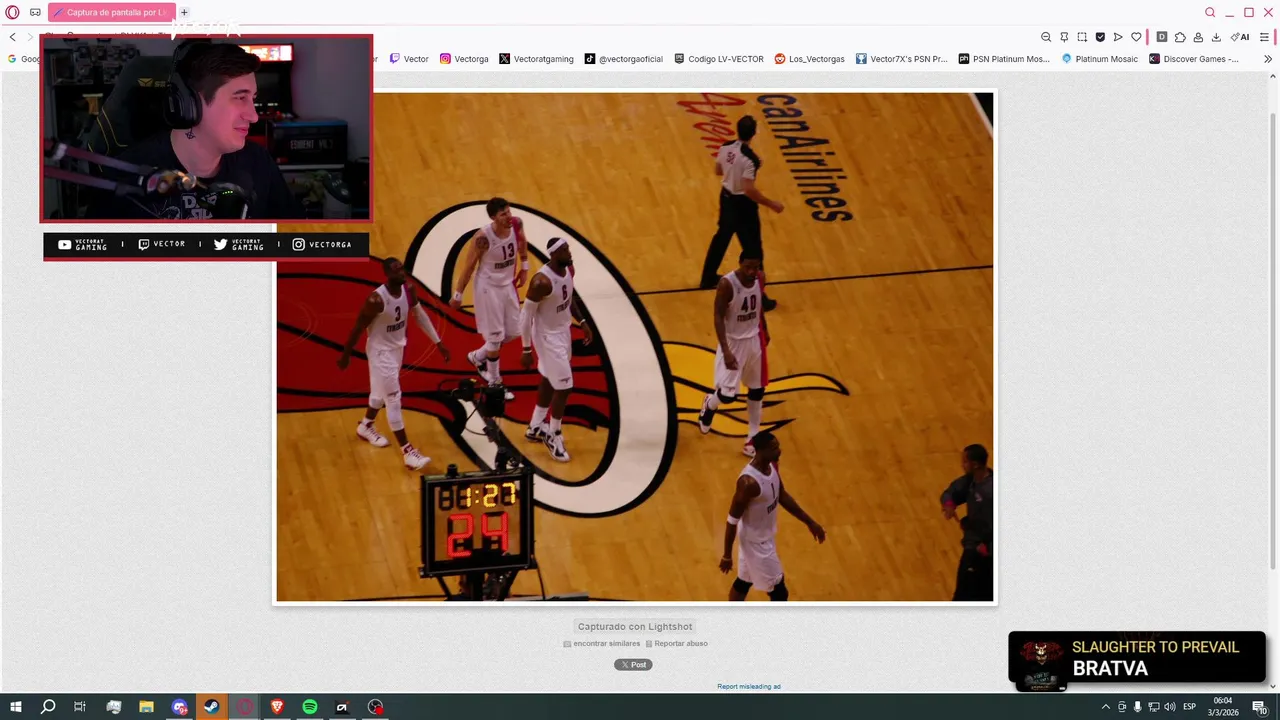This screenshot has width=1280, height=720.
Task: Click the X Post share button
Action: (633, 665)
